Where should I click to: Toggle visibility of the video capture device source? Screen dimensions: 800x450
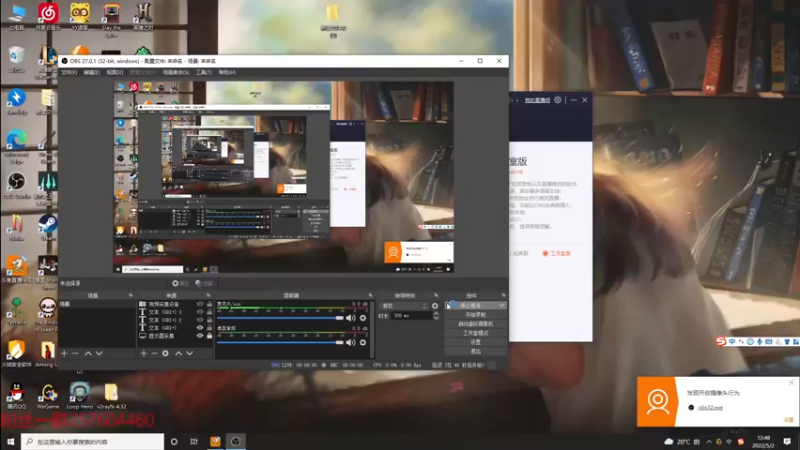click(200, 304)
